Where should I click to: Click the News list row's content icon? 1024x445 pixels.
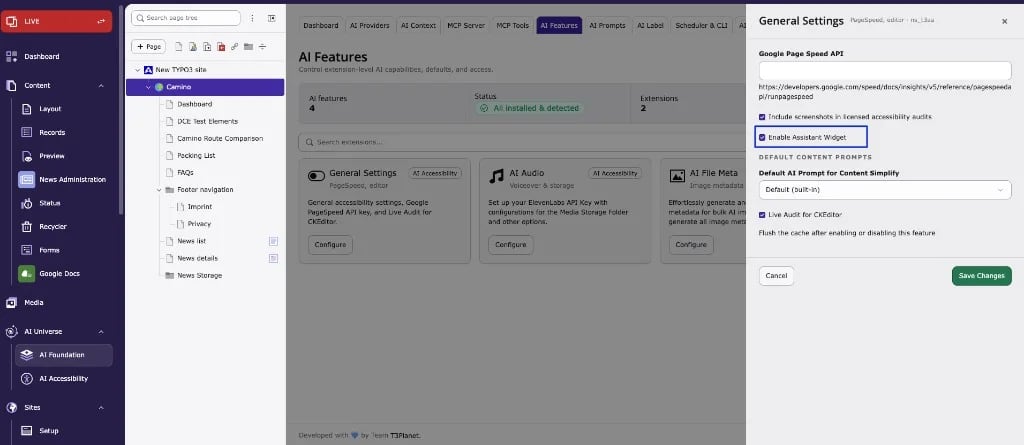(x=274, y=241)
